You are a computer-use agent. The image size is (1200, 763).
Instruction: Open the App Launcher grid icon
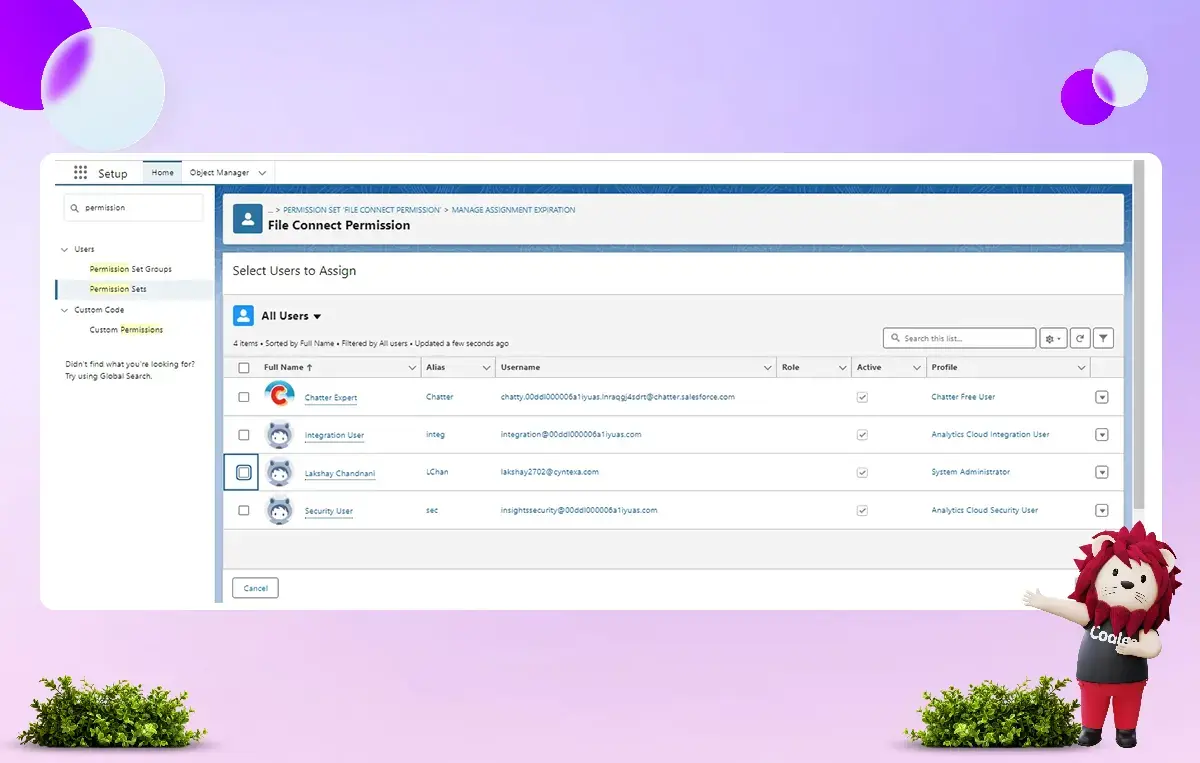click(x=80, y=172)
